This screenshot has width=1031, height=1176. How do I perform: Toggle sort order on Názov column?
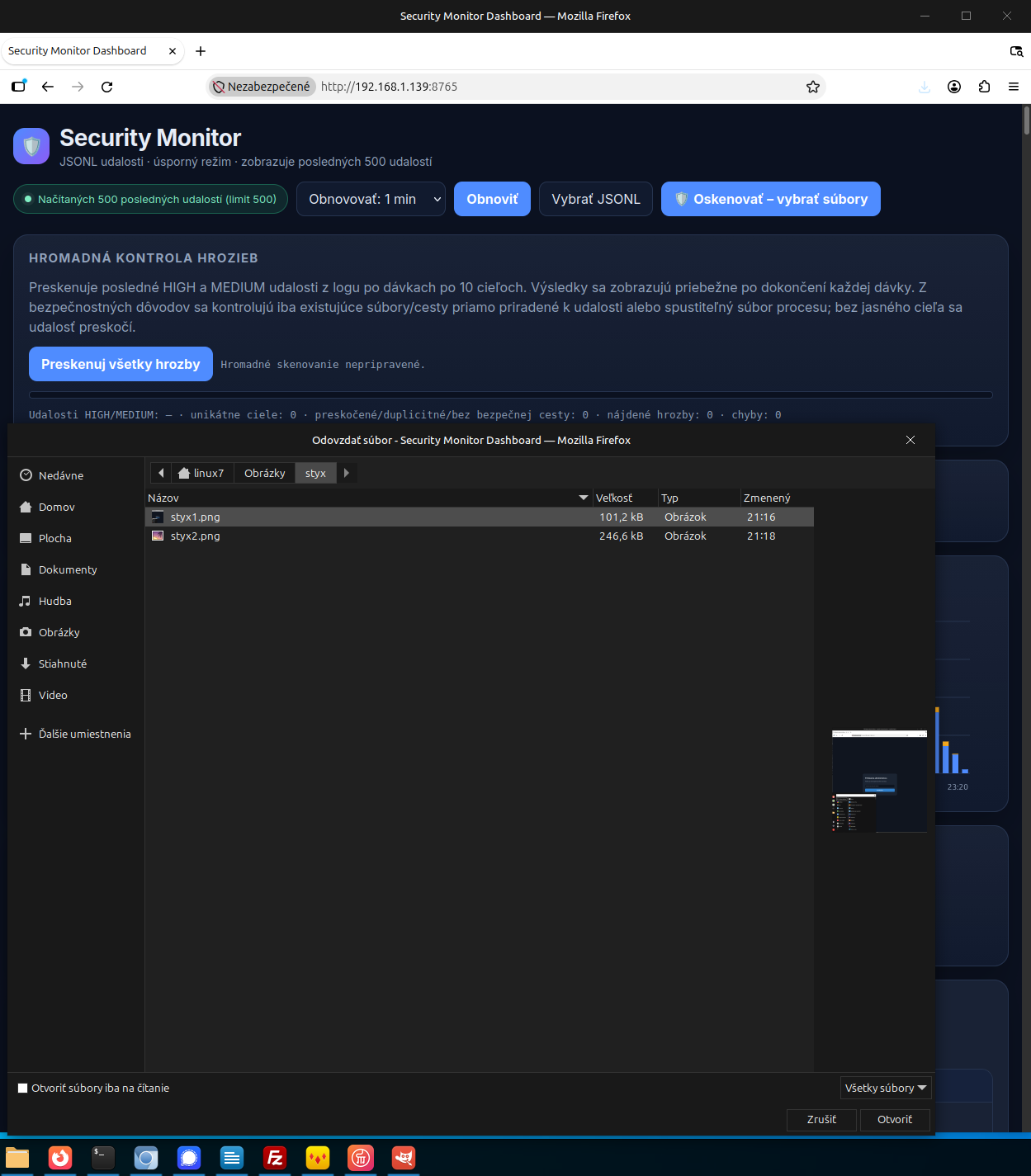tap(368, 498)
